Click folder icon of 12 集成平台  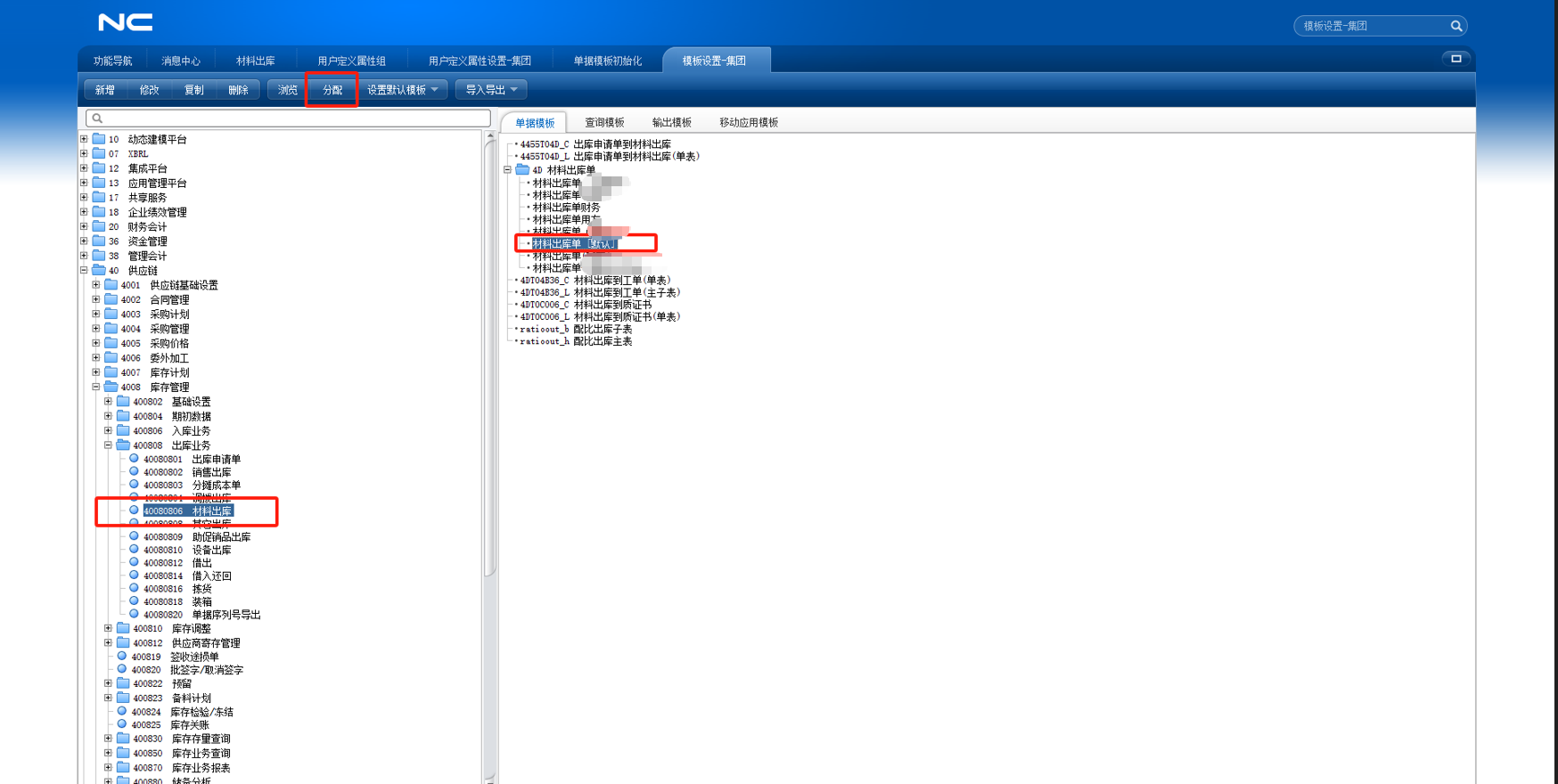tap(99, 168)
